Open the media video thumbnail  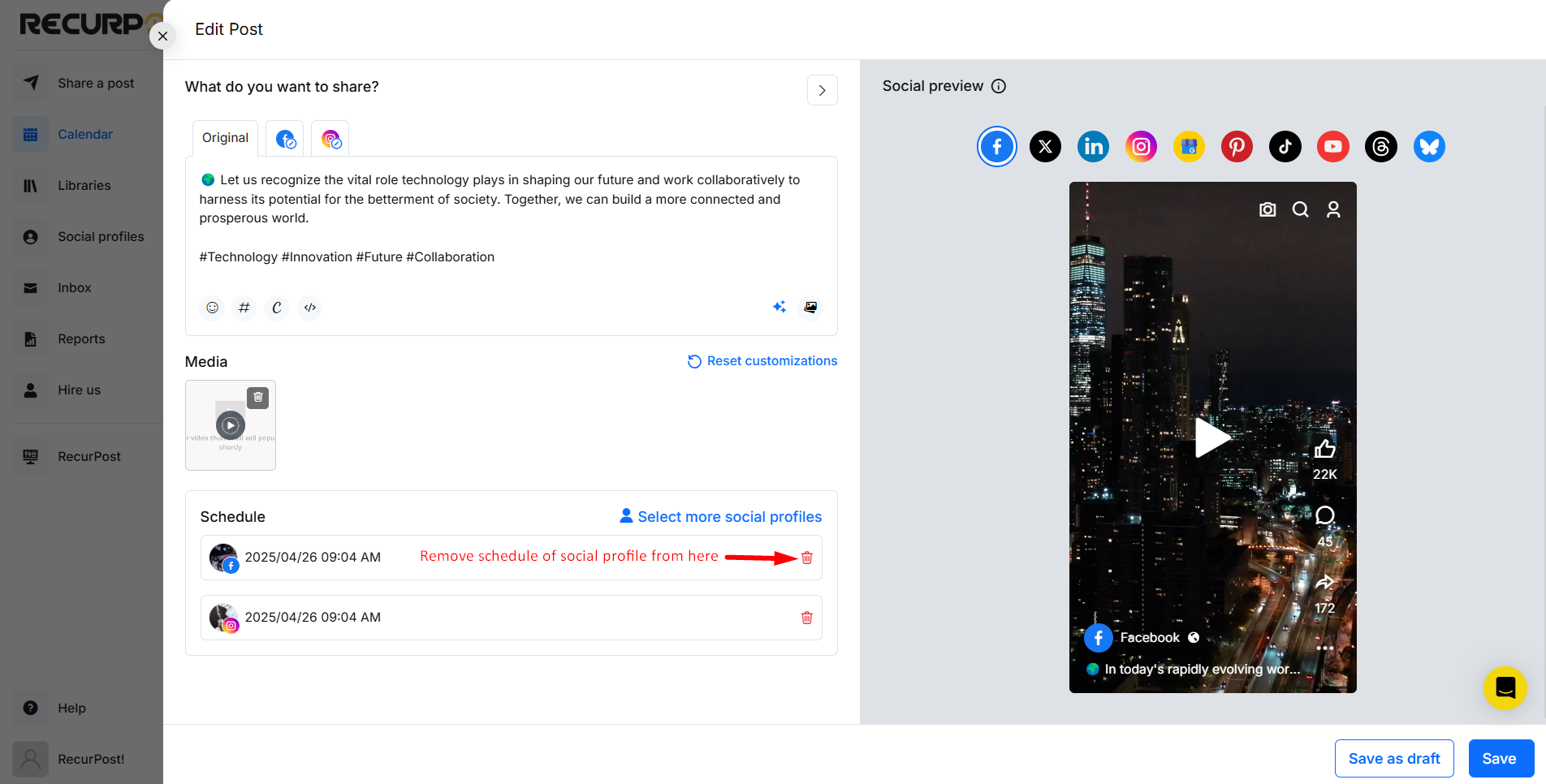point(231,425)
